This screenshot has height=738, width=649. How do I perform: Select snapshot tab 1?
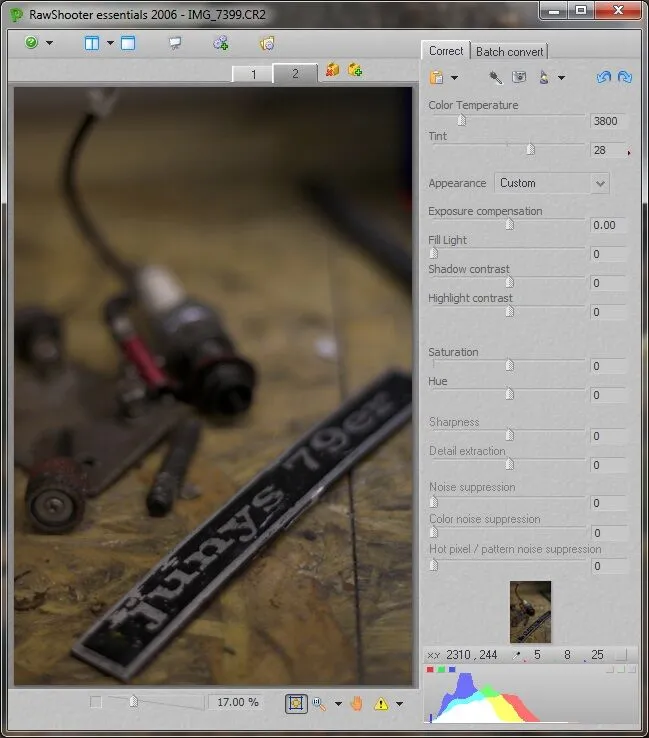(x=254, y=74)
